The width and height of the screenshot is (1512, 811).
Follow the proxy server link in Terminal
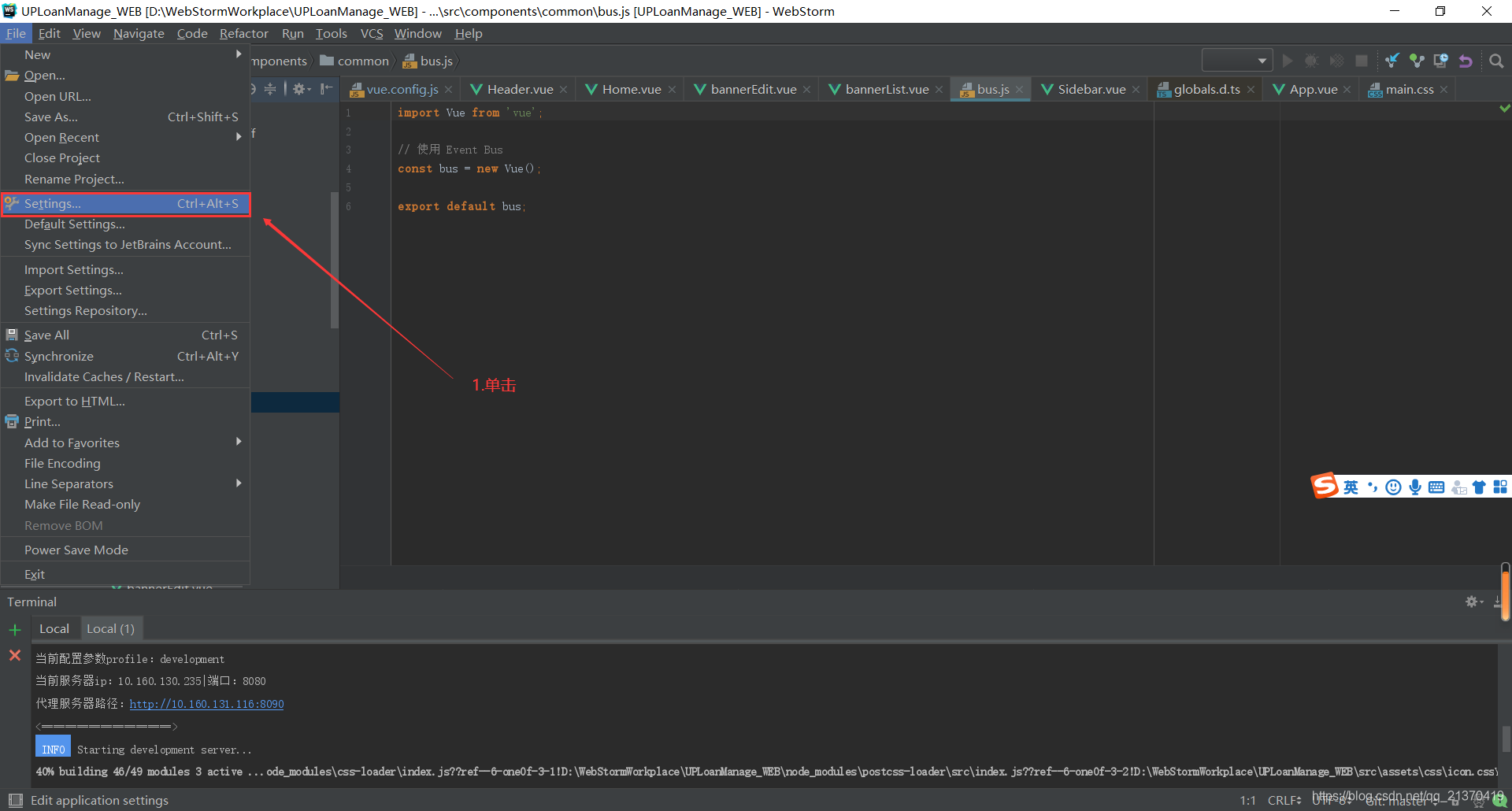tap(206, 703)
